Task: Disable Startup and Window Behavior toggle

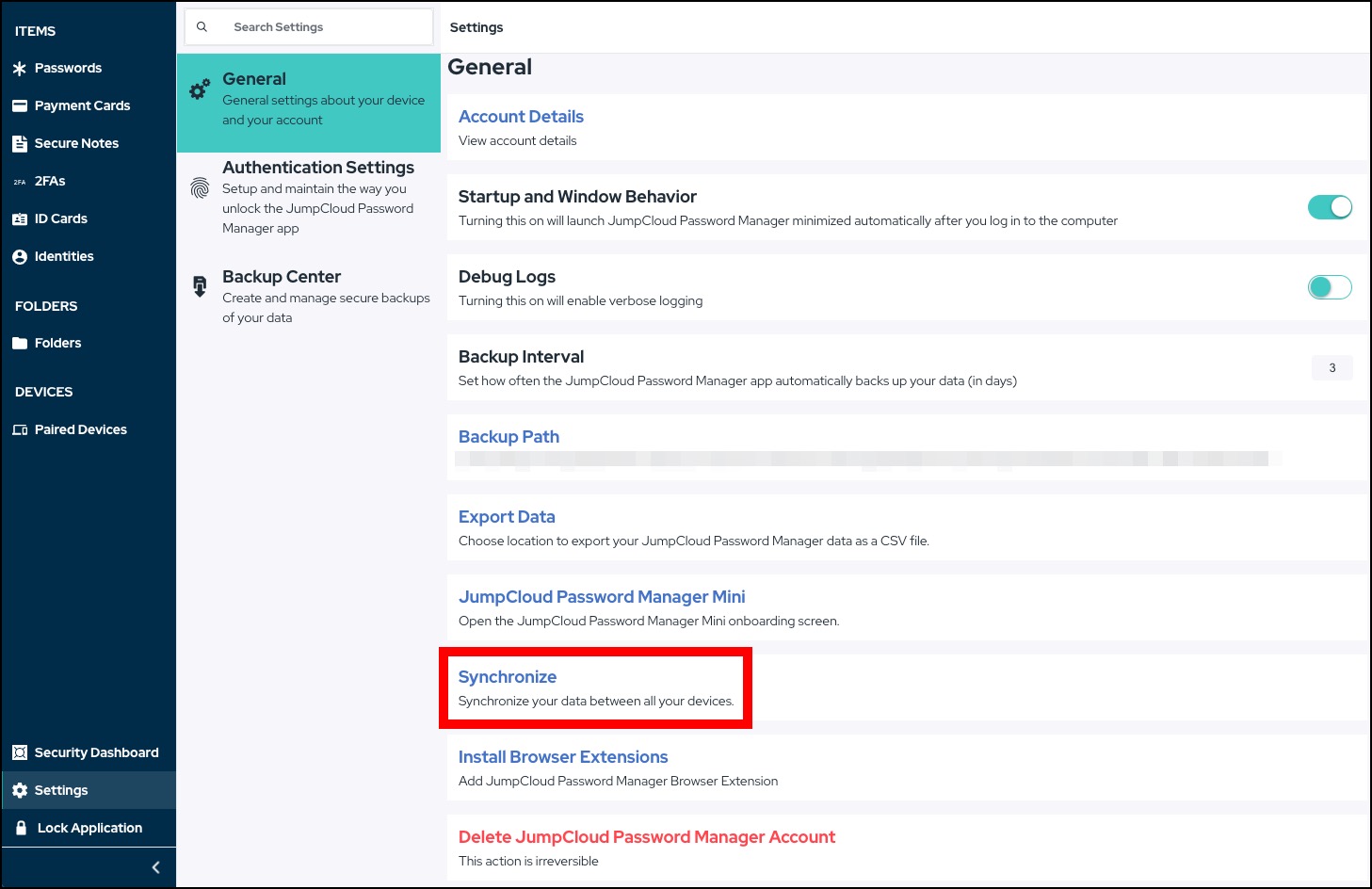Action: tap(1330, 207)
